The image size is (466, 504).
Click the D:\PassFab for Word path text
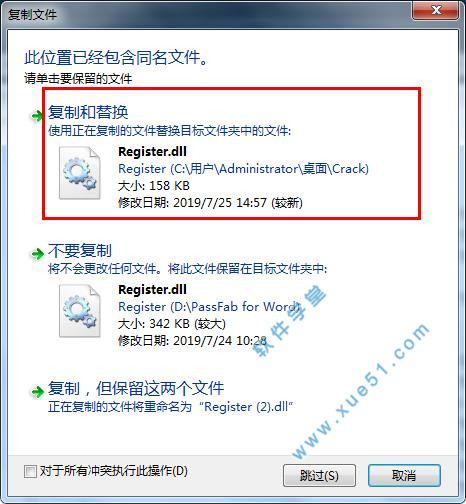click(209, 307)
